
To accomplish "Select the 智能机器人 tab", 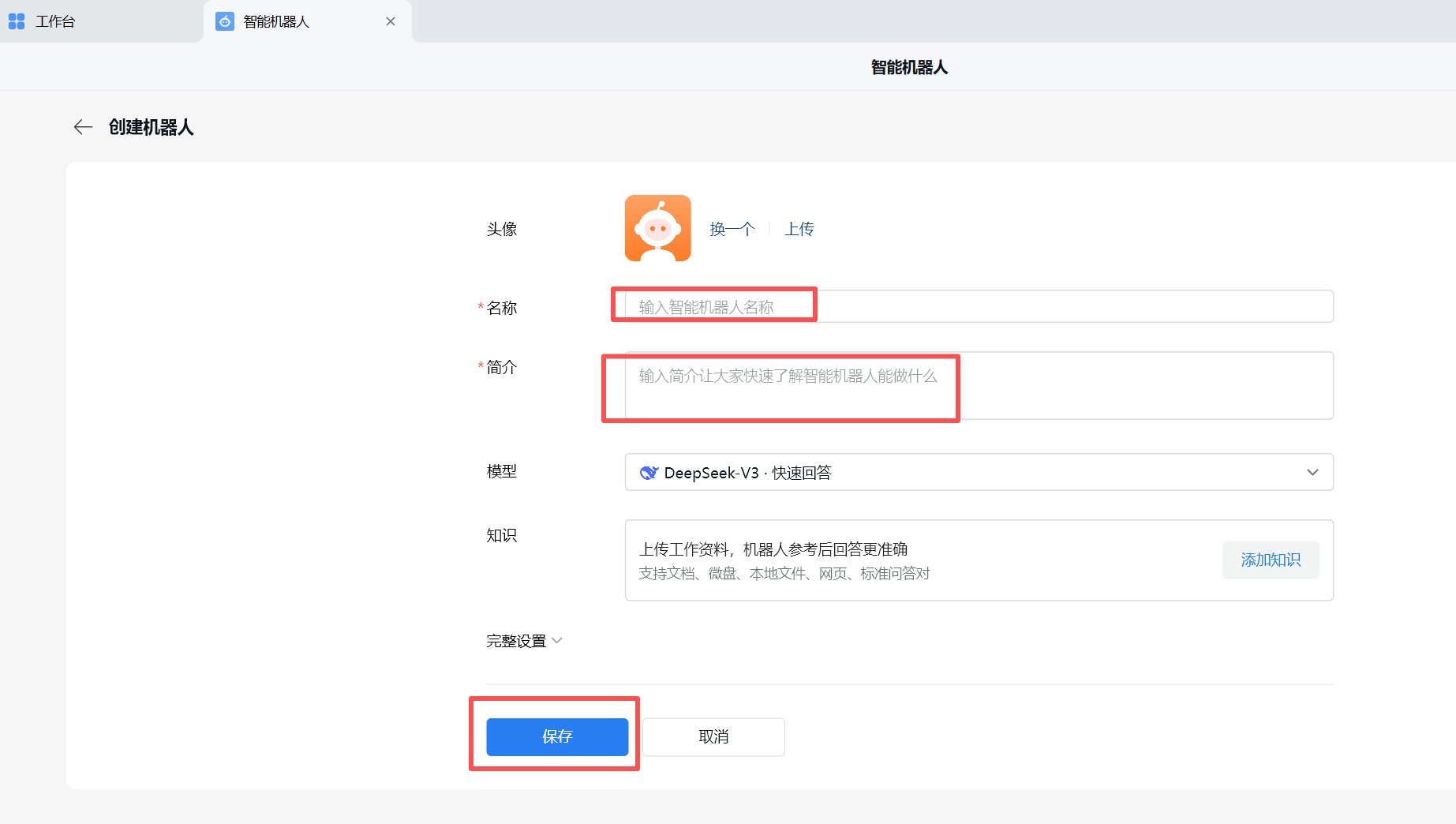I will click(x=276, y=21).
